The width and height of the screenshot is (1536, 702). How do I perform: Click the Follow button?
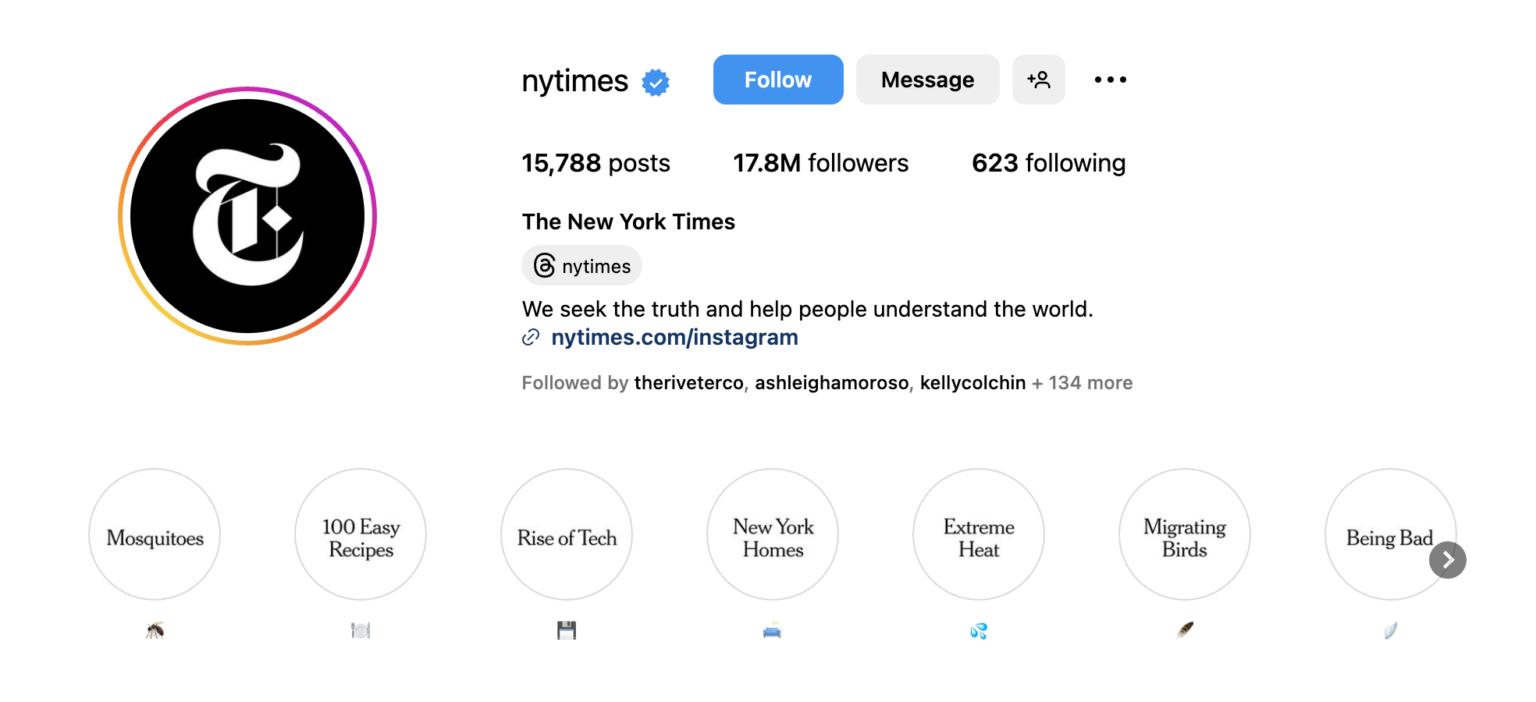coord(778,79)
